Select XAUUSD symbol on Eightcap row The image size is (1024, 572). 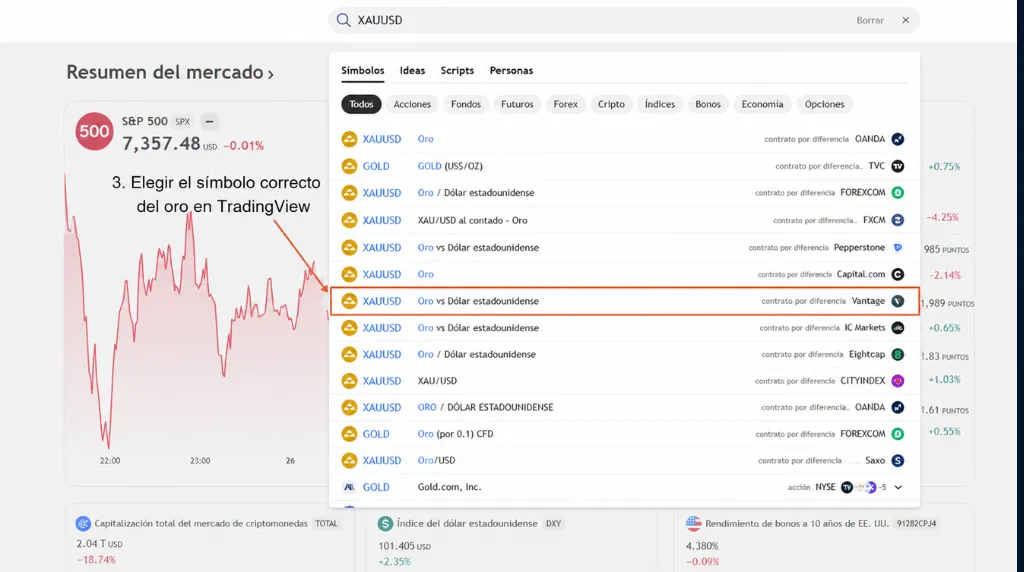[382, 355]
